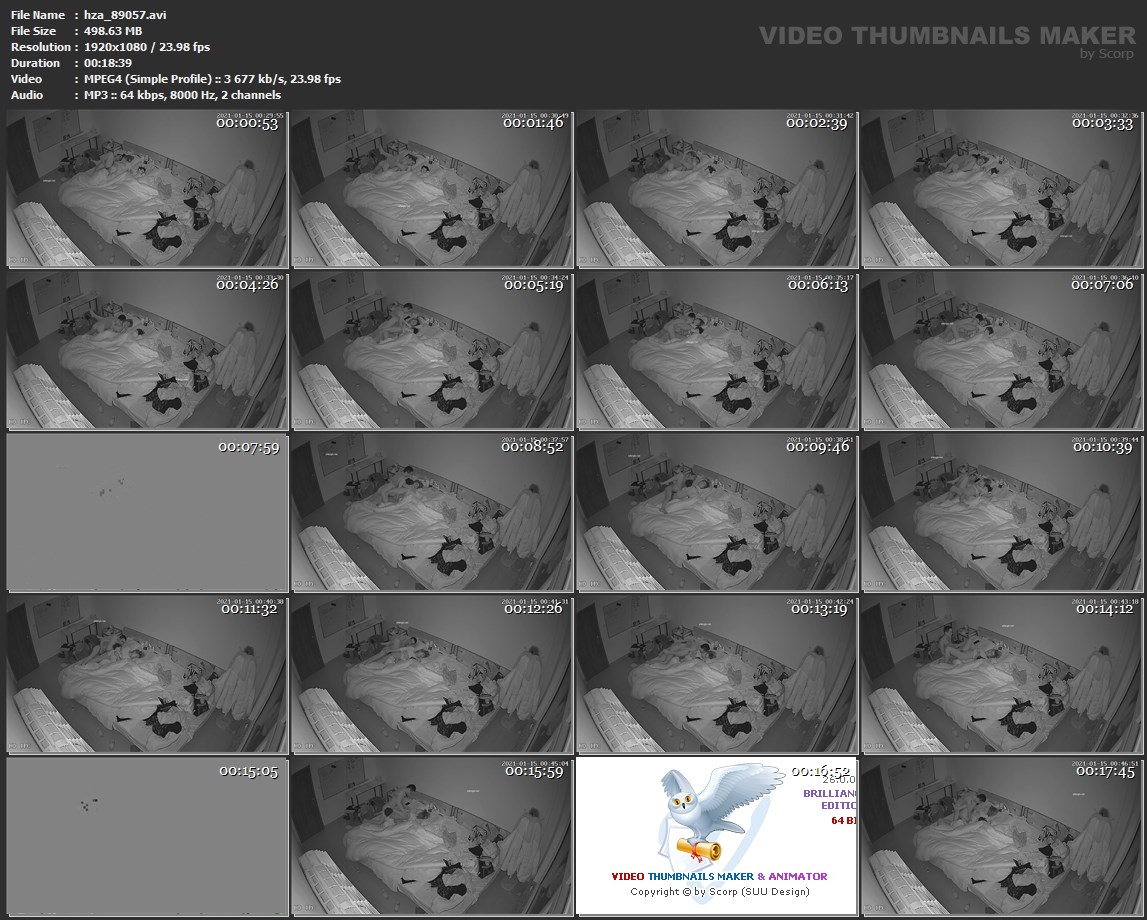Image resolution: width=1147 pixels, height=920 pixels.
Task: Click the file size value 498.63 MB
Action: click(x=113, y=31)
